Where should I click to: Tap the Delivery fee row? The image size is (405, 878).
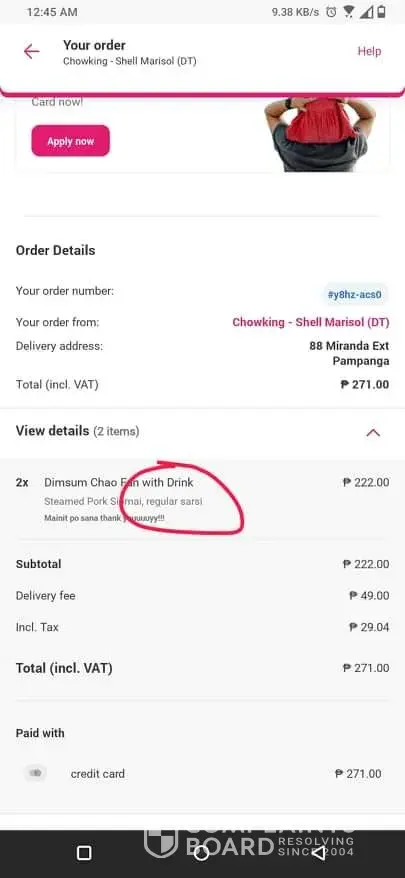pyautogui.click(x=202, y=595)
